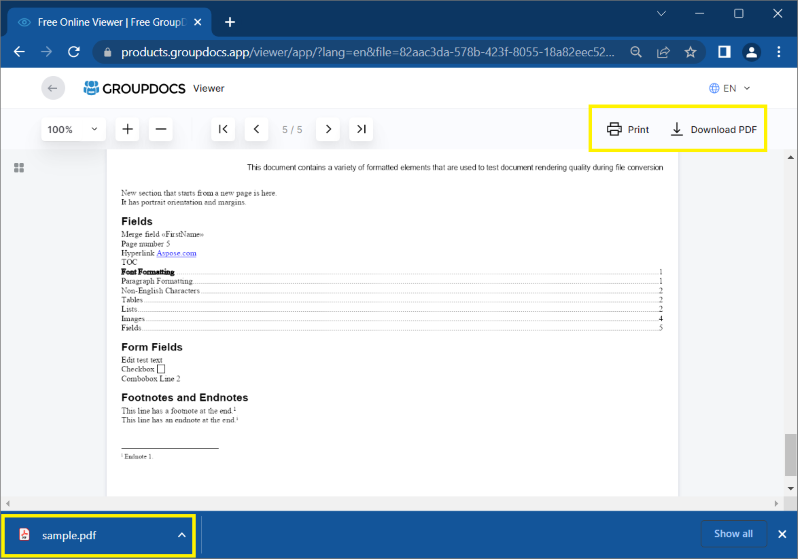Tick the Checkbox form field

(x=161, y=369)
